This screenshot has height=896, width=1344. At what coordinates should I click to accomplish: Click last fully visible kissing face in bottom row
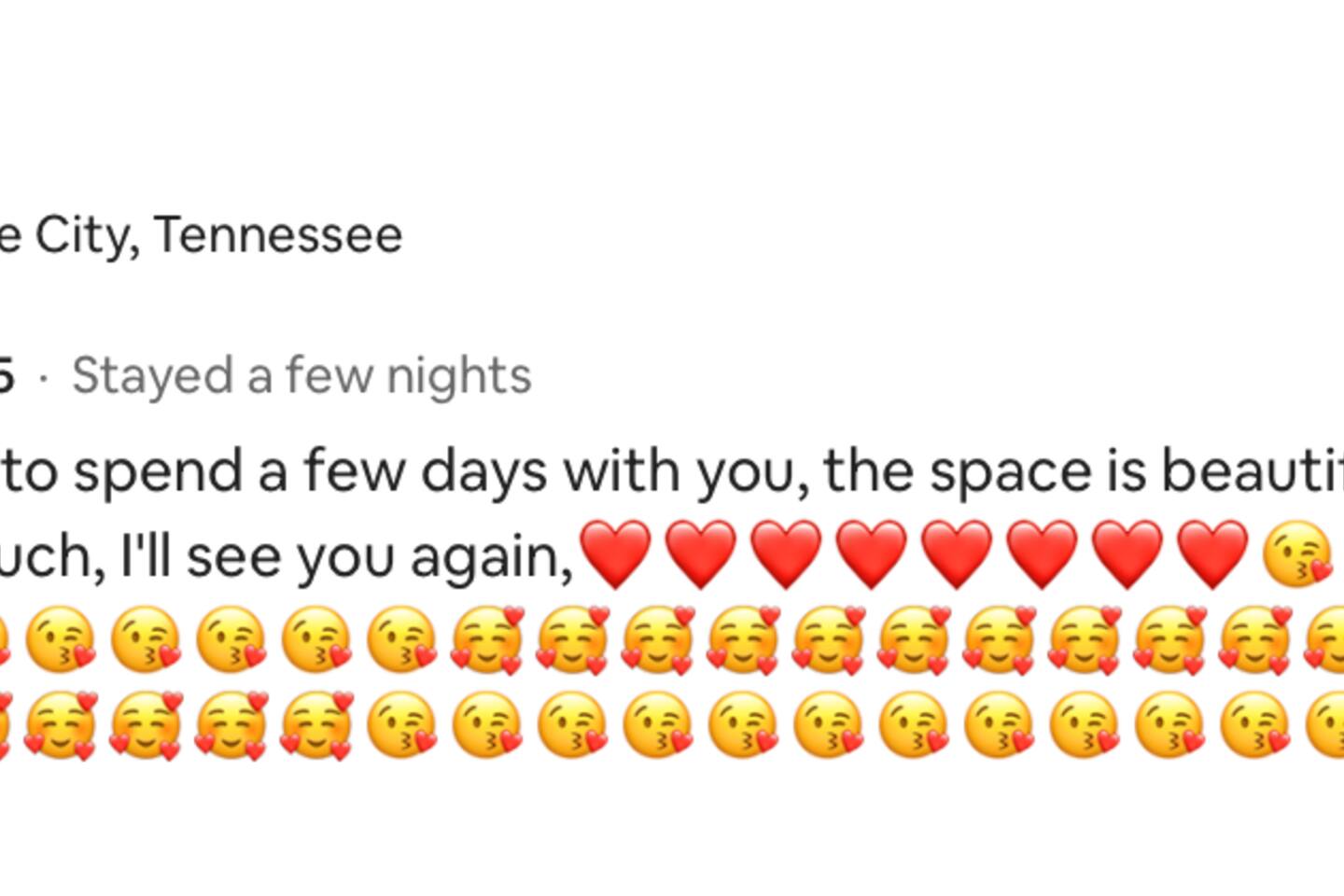point(1253,725)
